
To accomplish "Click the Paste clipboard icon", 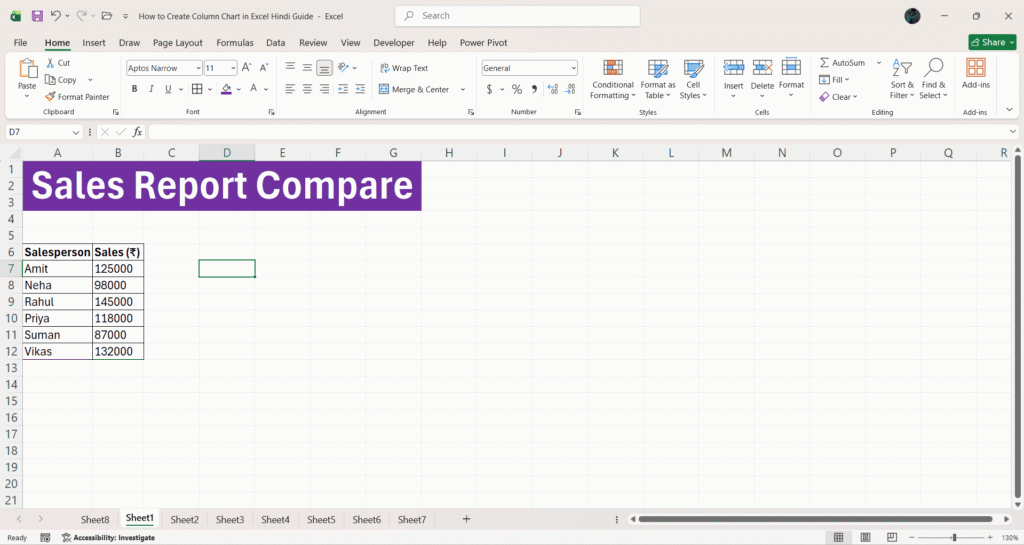I will (x=27, y=69).
